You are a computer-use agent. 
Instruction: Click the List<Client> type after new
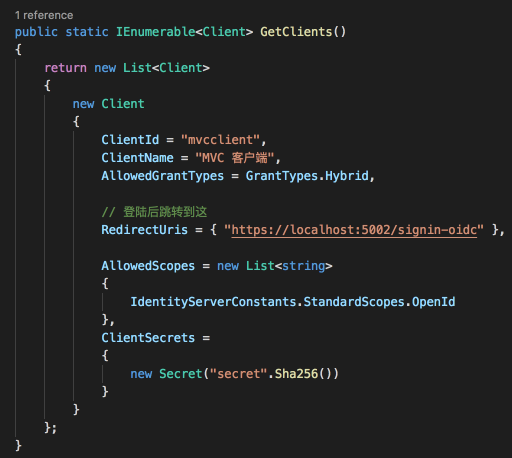click(166, 68)
